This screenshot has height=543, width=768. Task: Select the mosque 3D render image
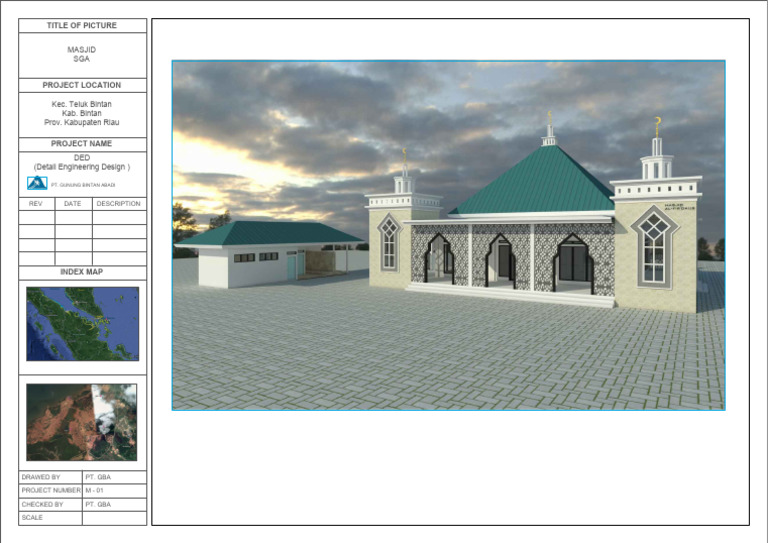pyautogui.click(x=448, y=235)
